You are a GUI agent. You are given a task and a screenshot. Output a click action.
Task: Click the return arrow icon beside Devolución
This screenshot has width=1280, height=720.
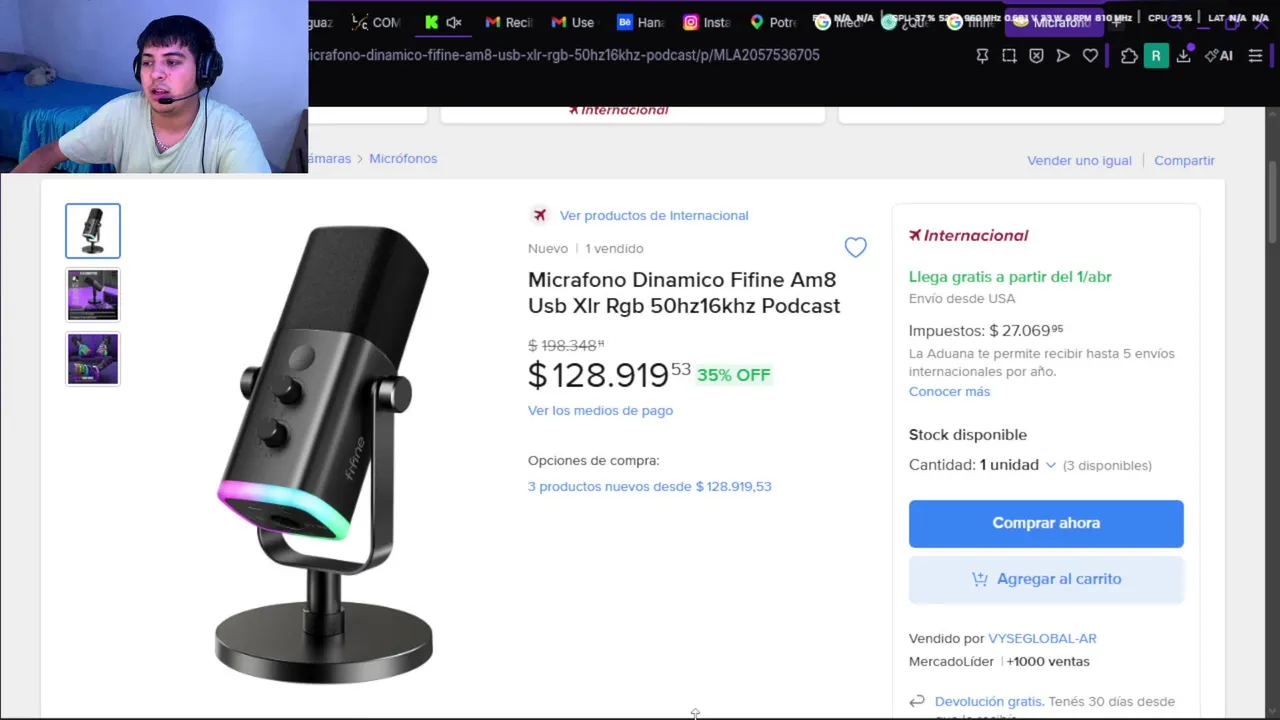click(916, 702)
